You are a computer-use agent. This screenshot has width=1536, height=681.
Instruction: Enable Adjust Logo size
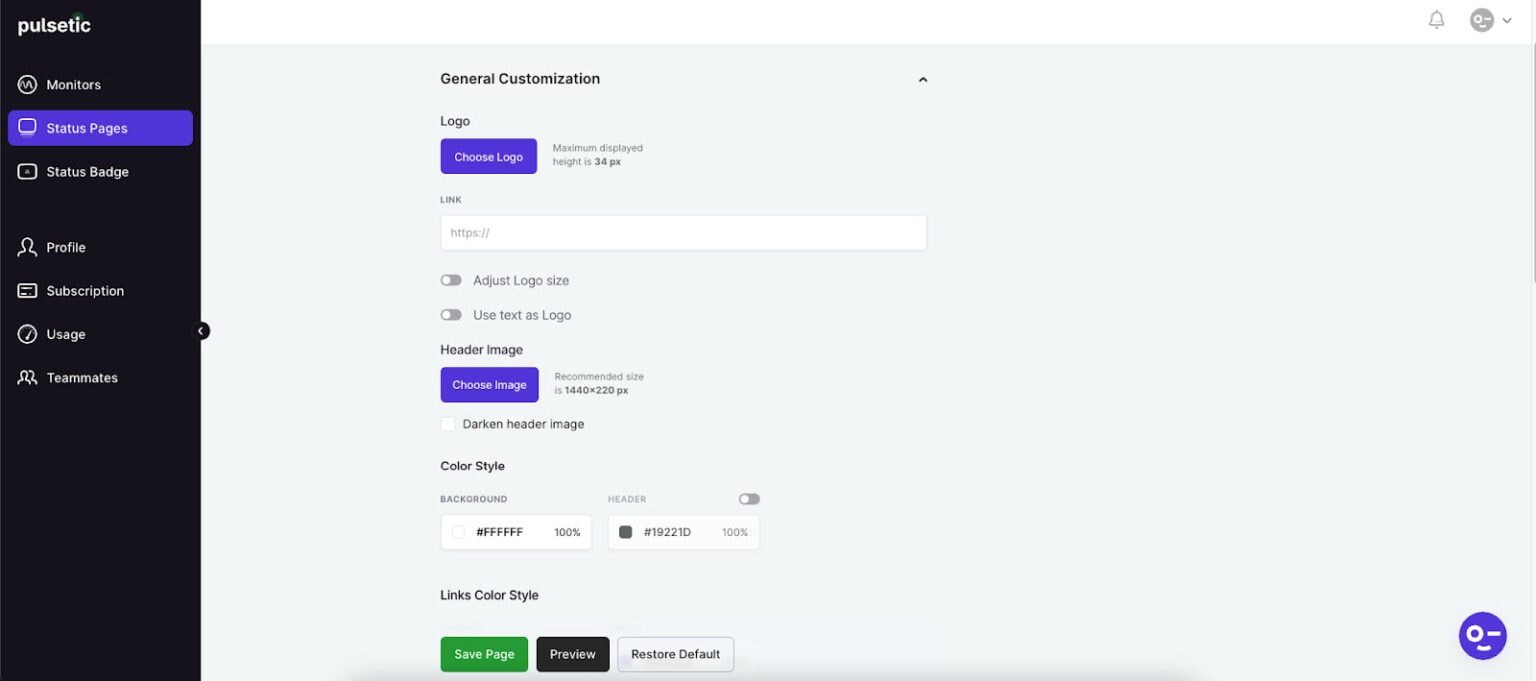[x=451, y=280]
